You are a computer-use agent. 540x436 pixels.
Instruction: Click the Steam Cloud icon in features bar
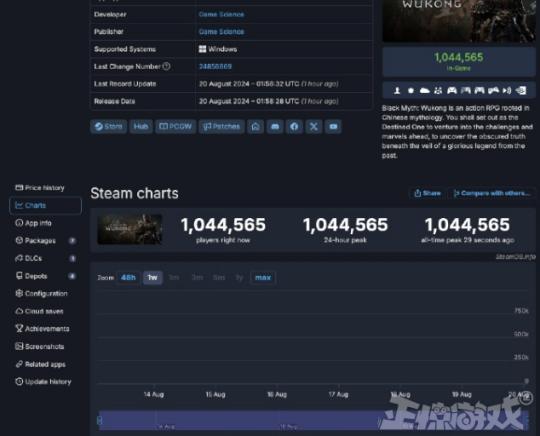(x=425, y=90)
